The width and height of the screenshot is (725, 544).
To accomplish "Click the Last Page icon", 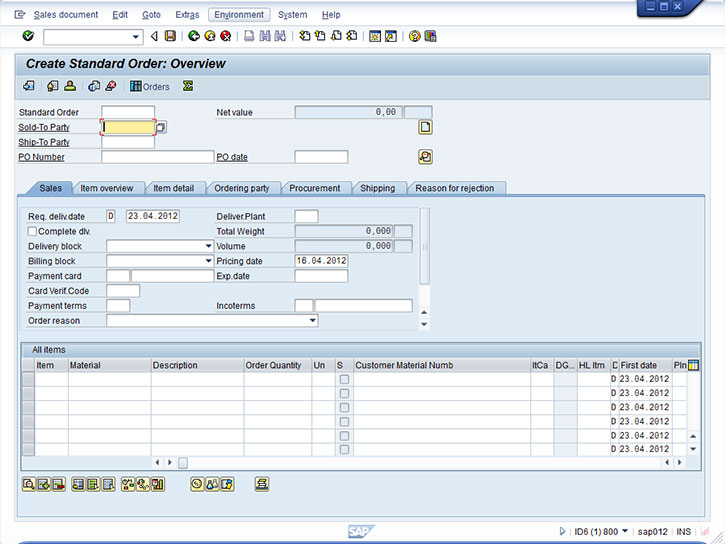I will 352,36.
